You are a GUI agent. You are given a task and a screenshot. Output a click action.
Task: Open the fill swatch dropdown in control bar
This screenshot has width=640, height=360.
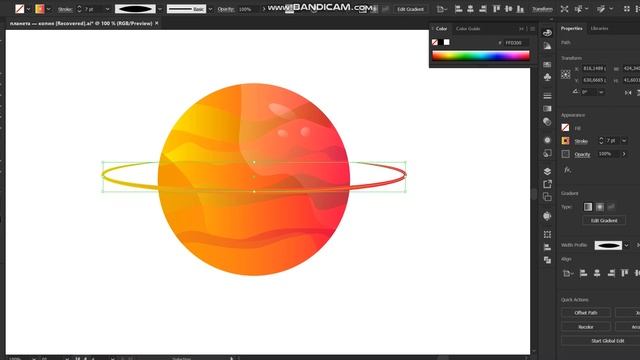pos(28,9)
